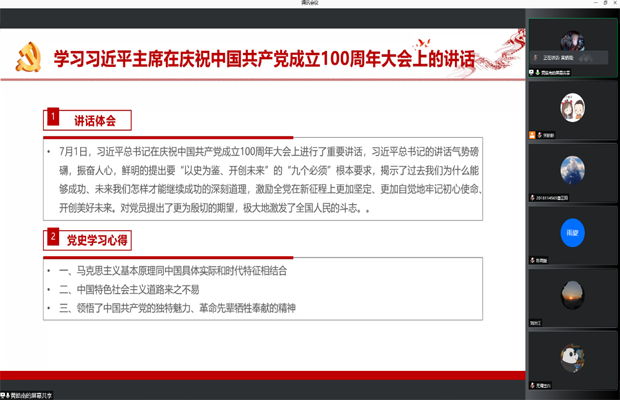Click the red number 2 section badge
Image resolution: width=620 pixels, height=400 pixels.
pos(52,237)
